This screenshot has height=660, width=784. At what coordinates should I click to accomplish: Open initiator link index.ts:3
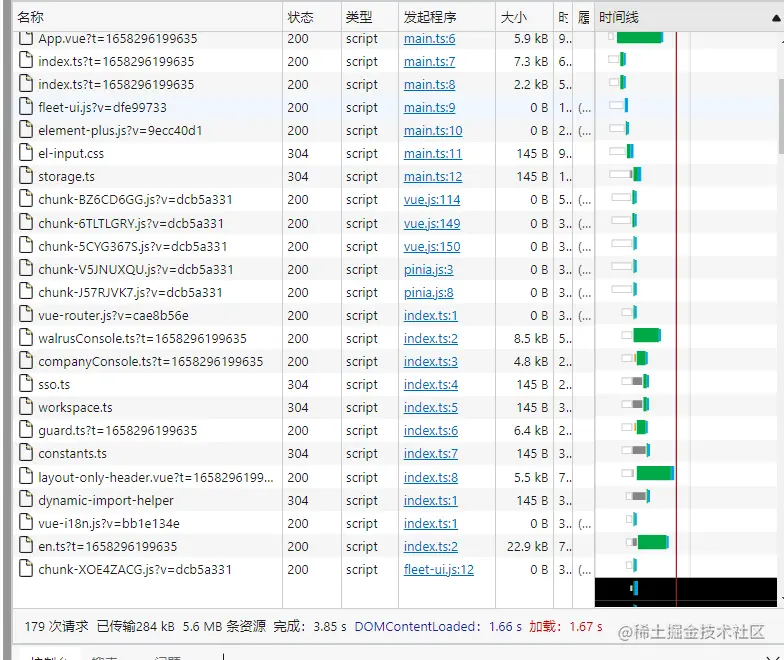click(430, 362)
